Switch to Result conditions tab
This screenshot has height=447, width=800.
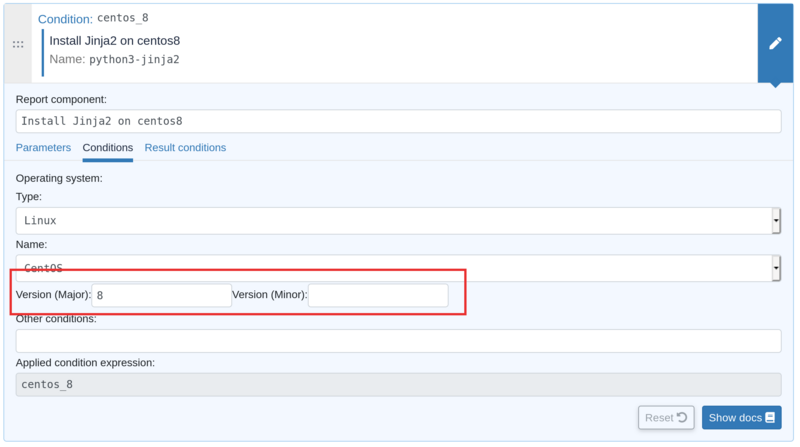pos(185,147)
